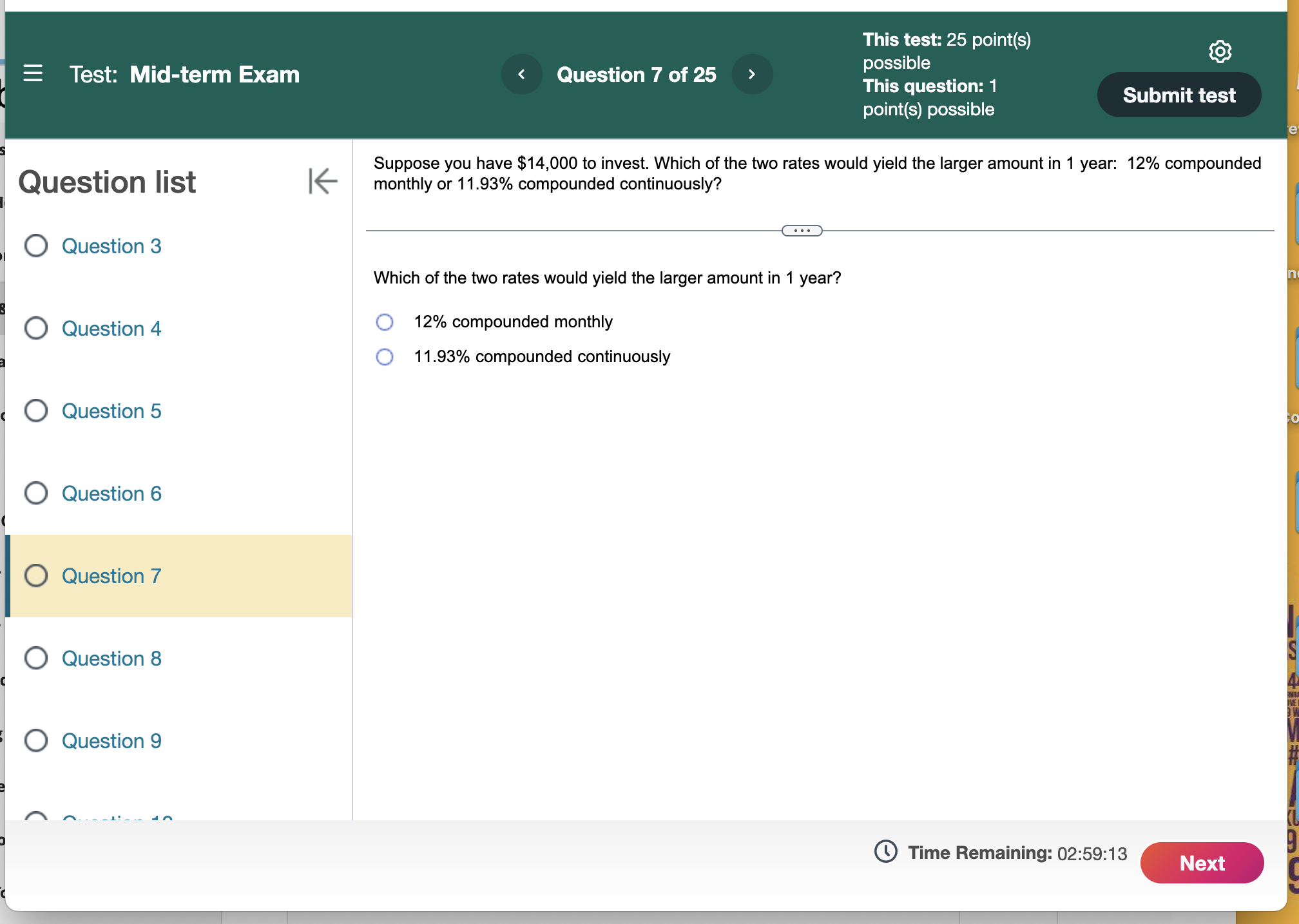Click Question 7 status circle
The width and height of the screenshot is (1299, 924).
point(36,575)
